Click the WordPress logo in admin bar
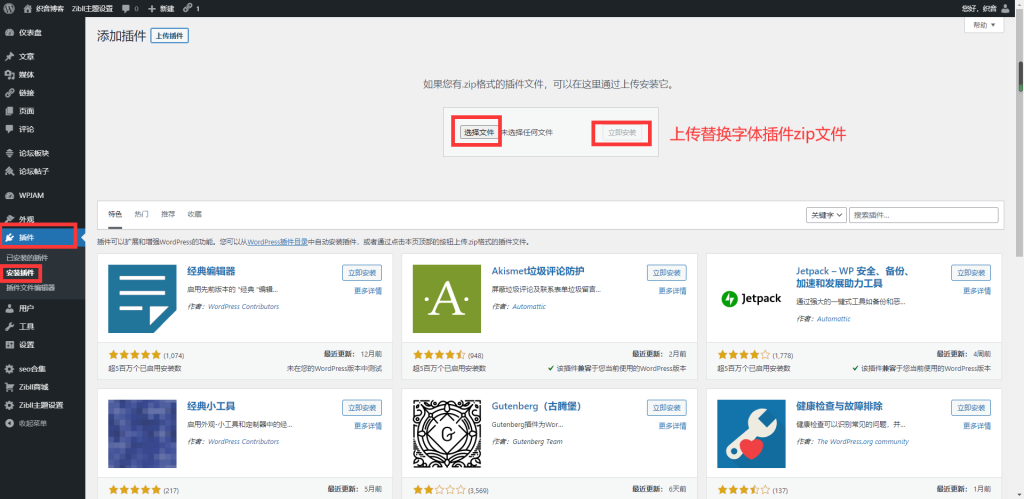1024x499 pixels. pyautogui.click(x=9, y=8)
